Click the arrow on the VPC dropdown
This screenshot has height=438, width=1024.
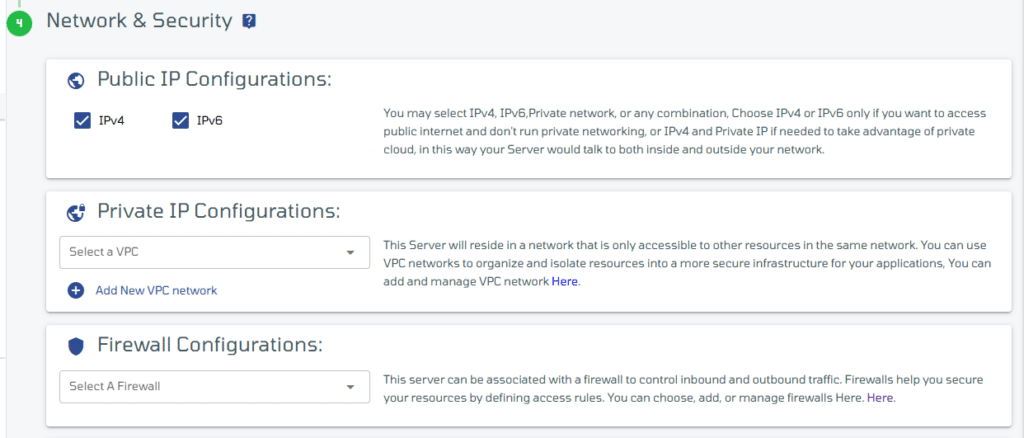[351, 253]
